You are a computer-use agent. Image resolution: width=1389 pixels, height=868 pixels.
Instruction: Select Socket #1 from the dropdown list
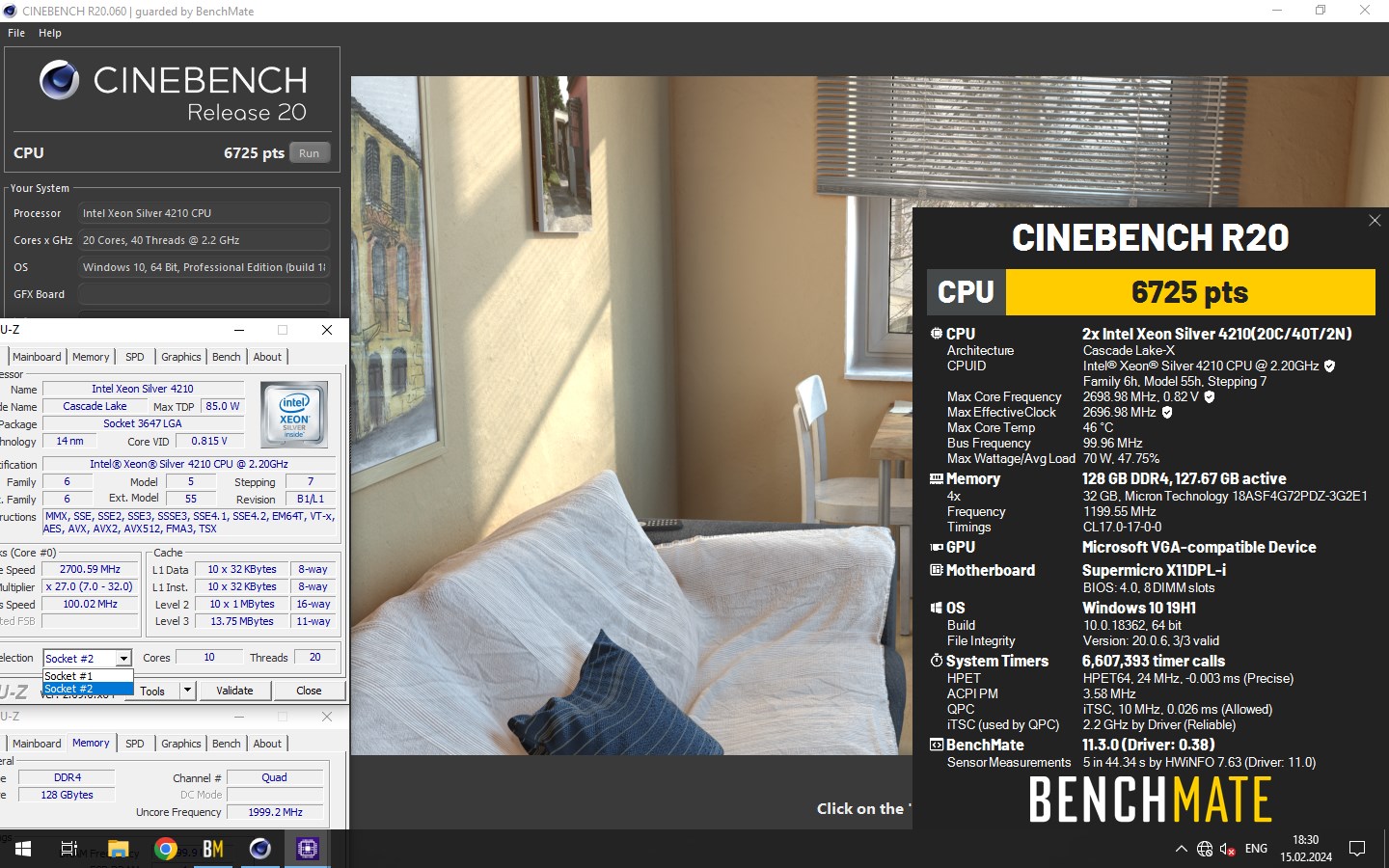(x=88, y=676)
